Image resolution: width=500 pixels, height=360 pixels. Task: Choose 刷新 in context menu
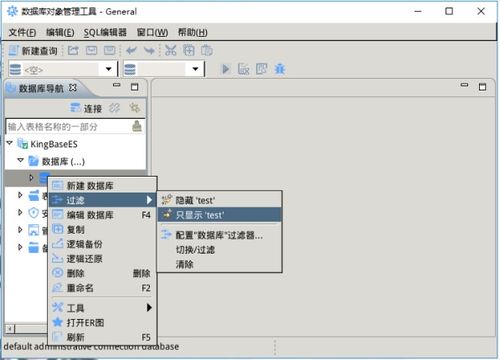tap(103, 337)
